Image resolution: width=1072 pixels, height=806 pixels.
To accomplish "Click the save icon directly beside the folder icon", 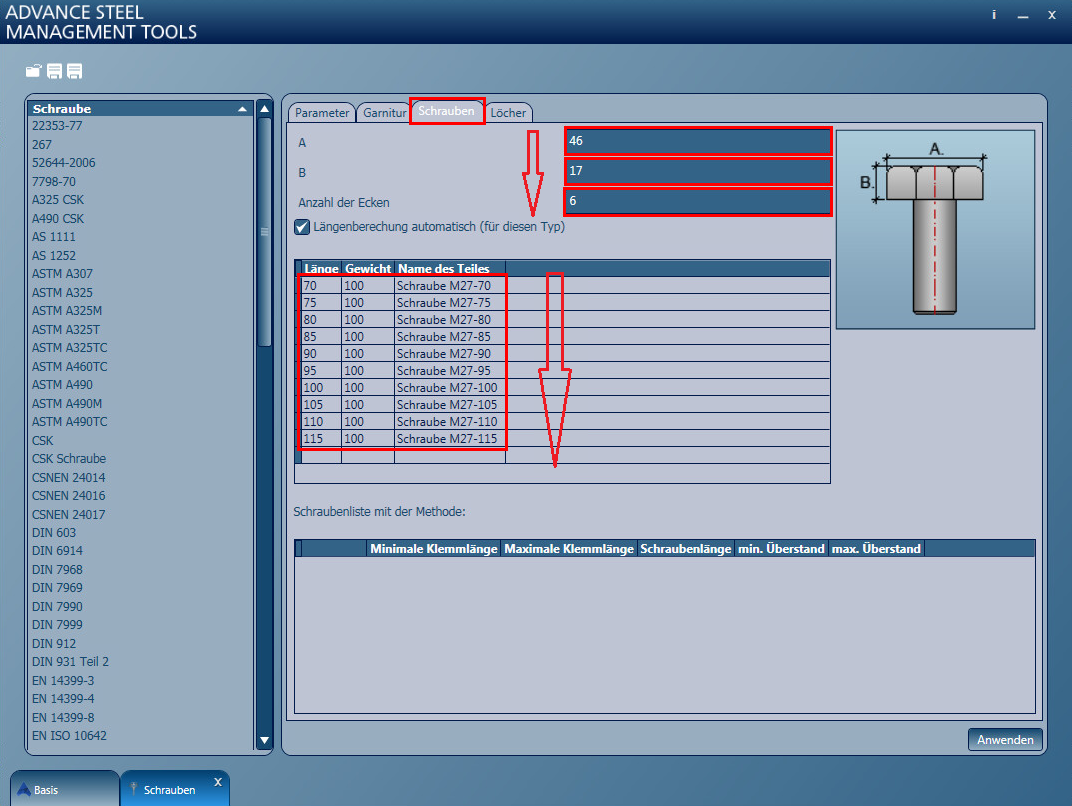I will click(55, 71).
